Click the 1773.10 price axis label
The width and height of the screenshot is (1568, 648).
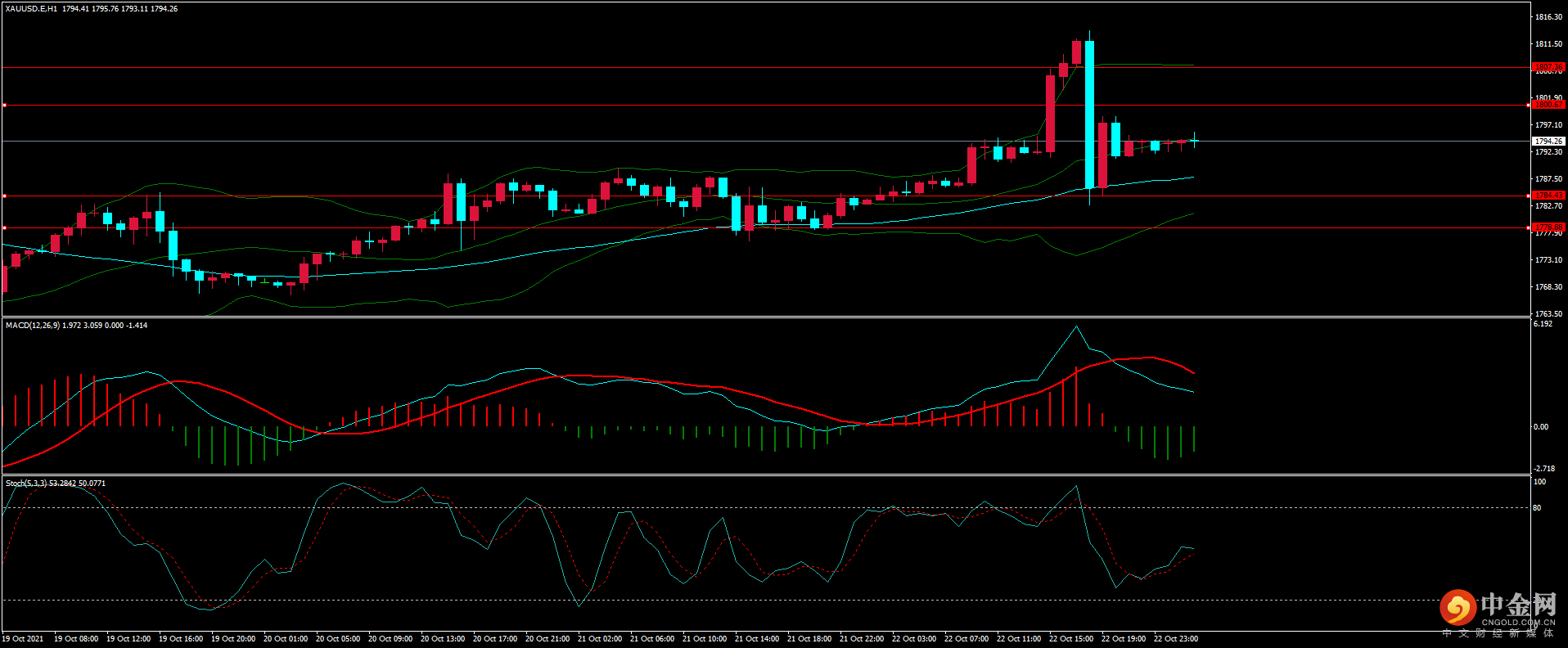point(1548,259)
